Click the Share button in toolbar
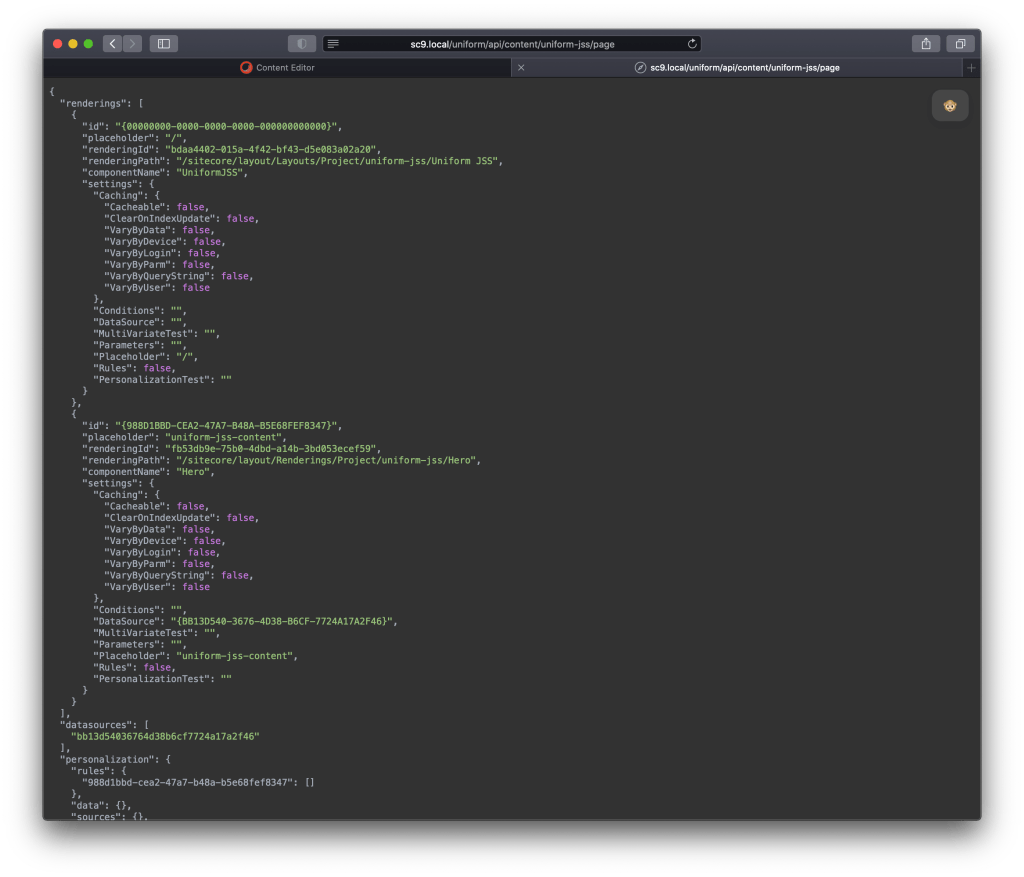 [926, 44]
